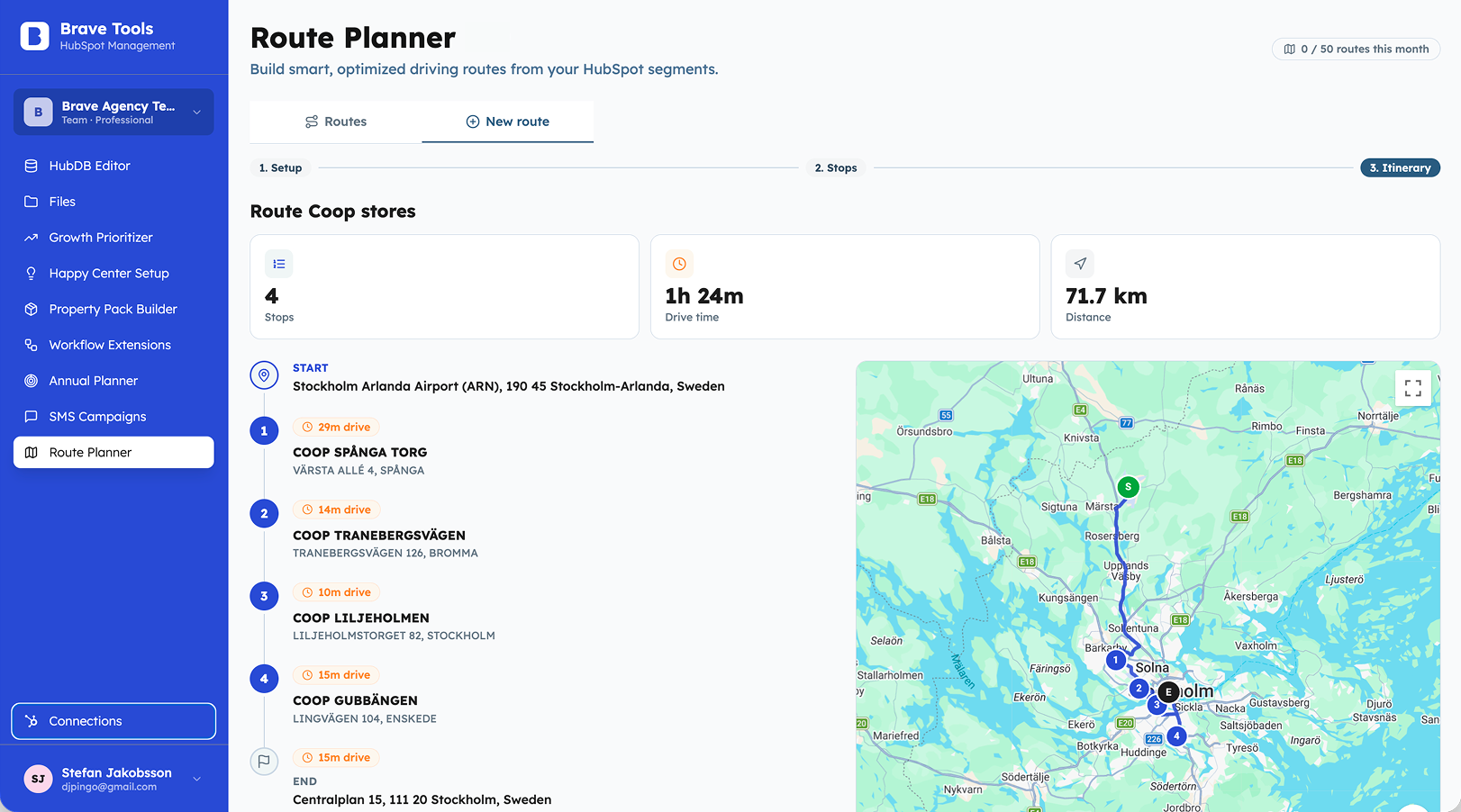The width and height of the screenshot is (1461, 812).
Task: Click the HubSpot icon on Connections button
Action: [32, 721]
